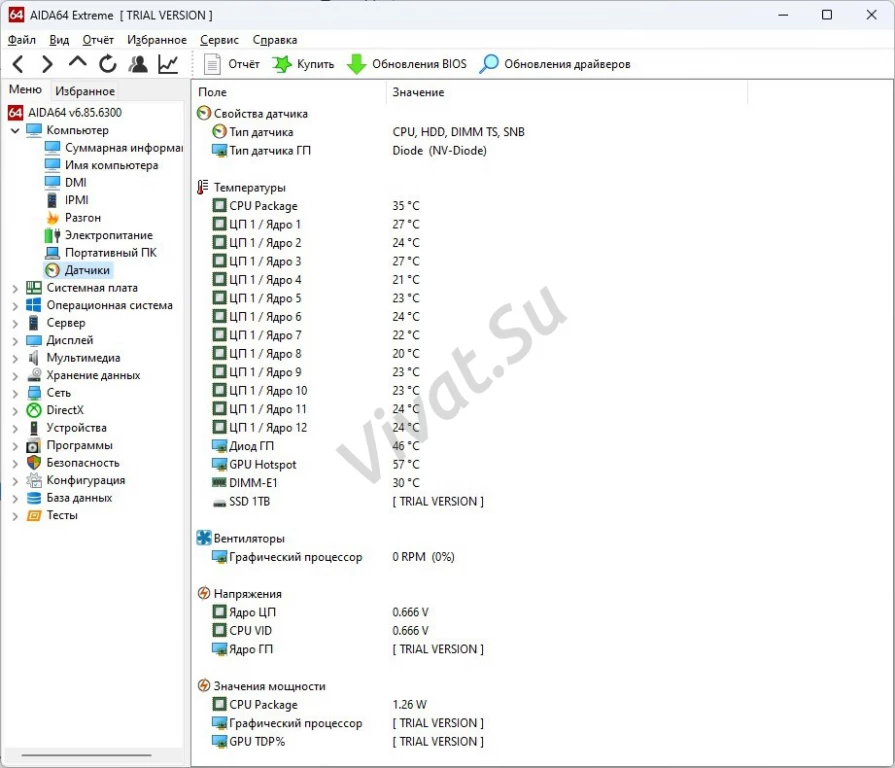Select Разгон in the sidebar tree
The width and height of the screenshot is (895, 768).
click(83, 218)
